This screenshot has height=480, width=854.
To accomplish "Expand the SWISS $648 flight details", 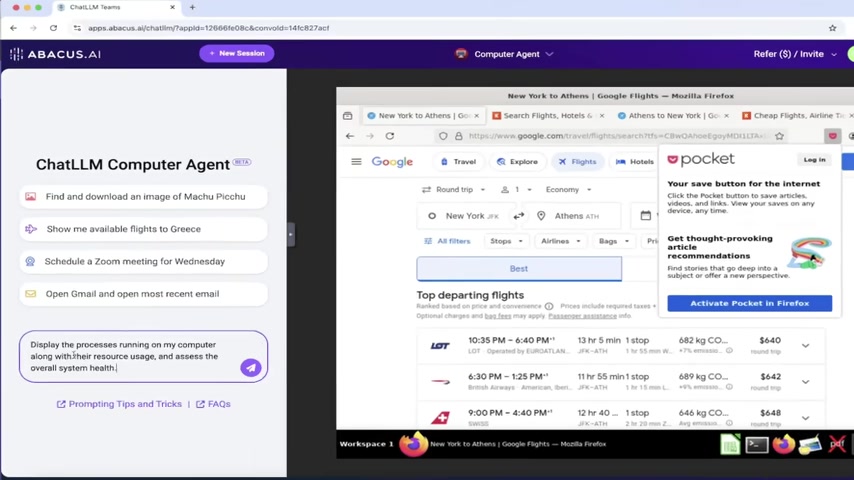I will coord(805,418).
